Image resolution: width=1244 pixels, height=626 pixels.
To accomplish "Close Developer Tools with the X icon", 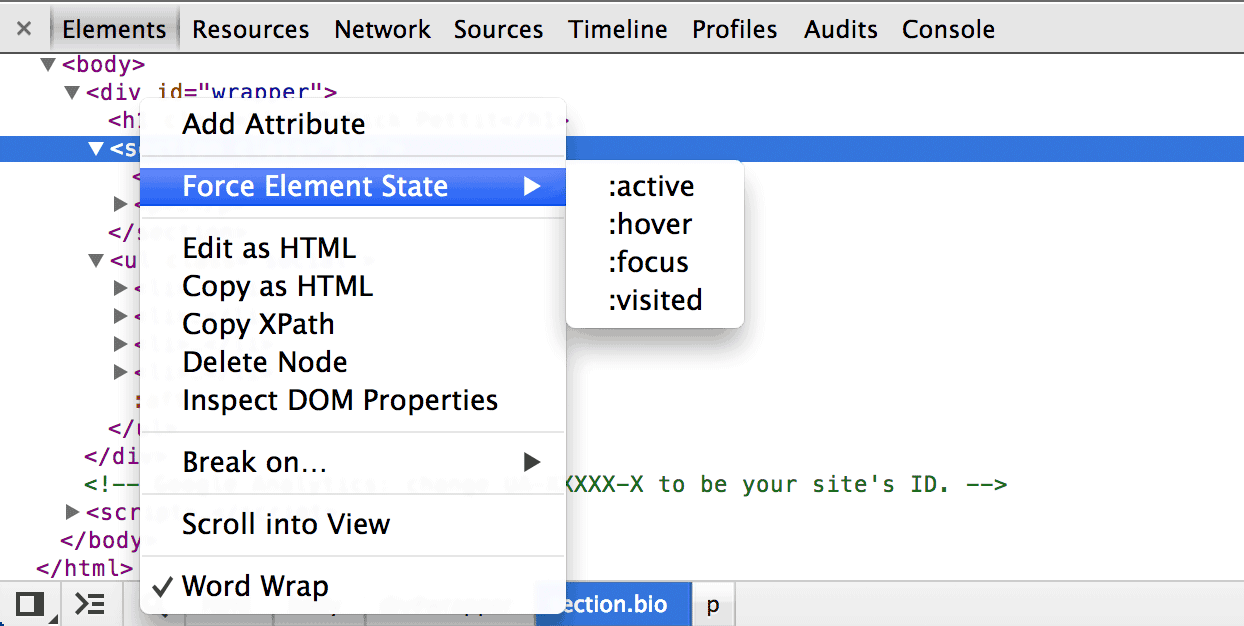I will point(23,28).
